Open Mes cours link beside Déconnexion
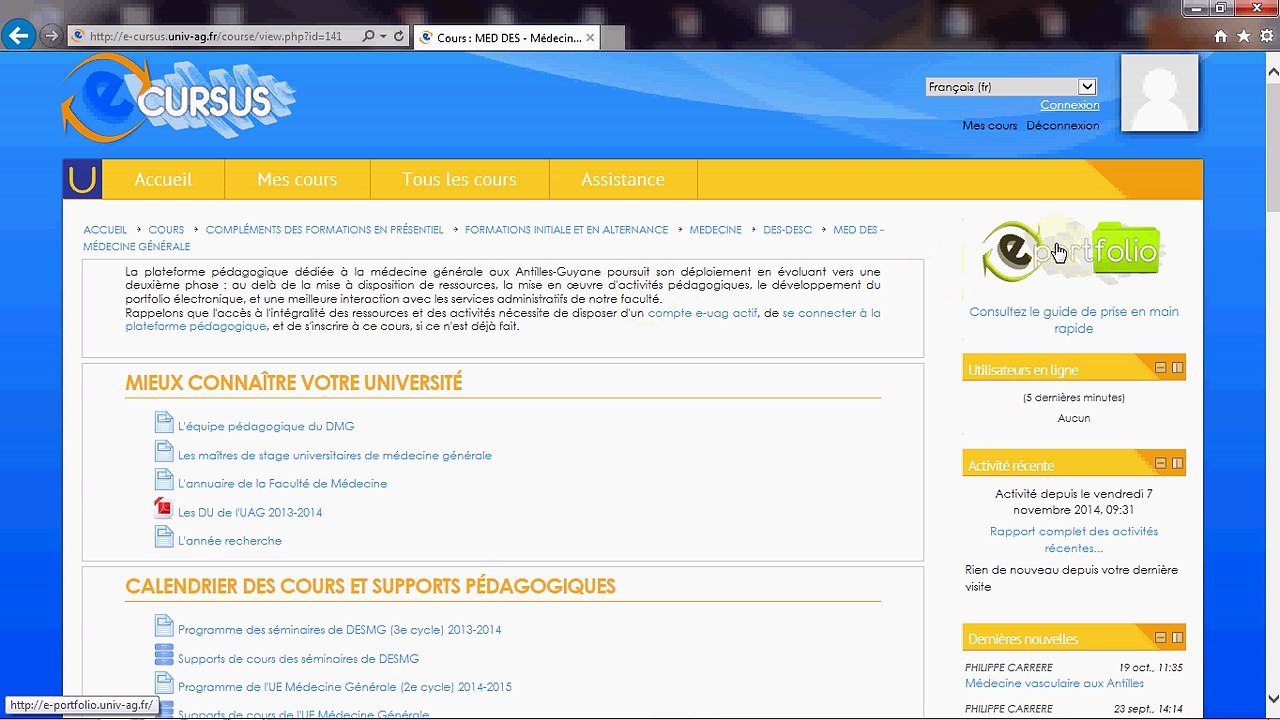Viewport: 1280px width, 720px height. click(990, 126)
